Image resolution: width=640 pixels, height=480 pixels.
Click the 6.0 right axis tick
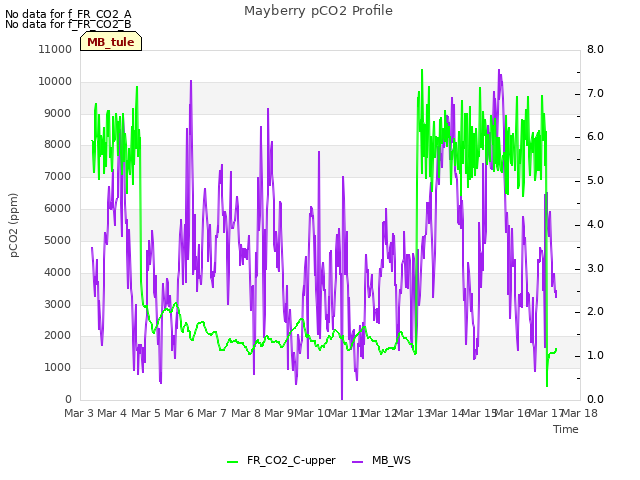click(x=595, y=137)
